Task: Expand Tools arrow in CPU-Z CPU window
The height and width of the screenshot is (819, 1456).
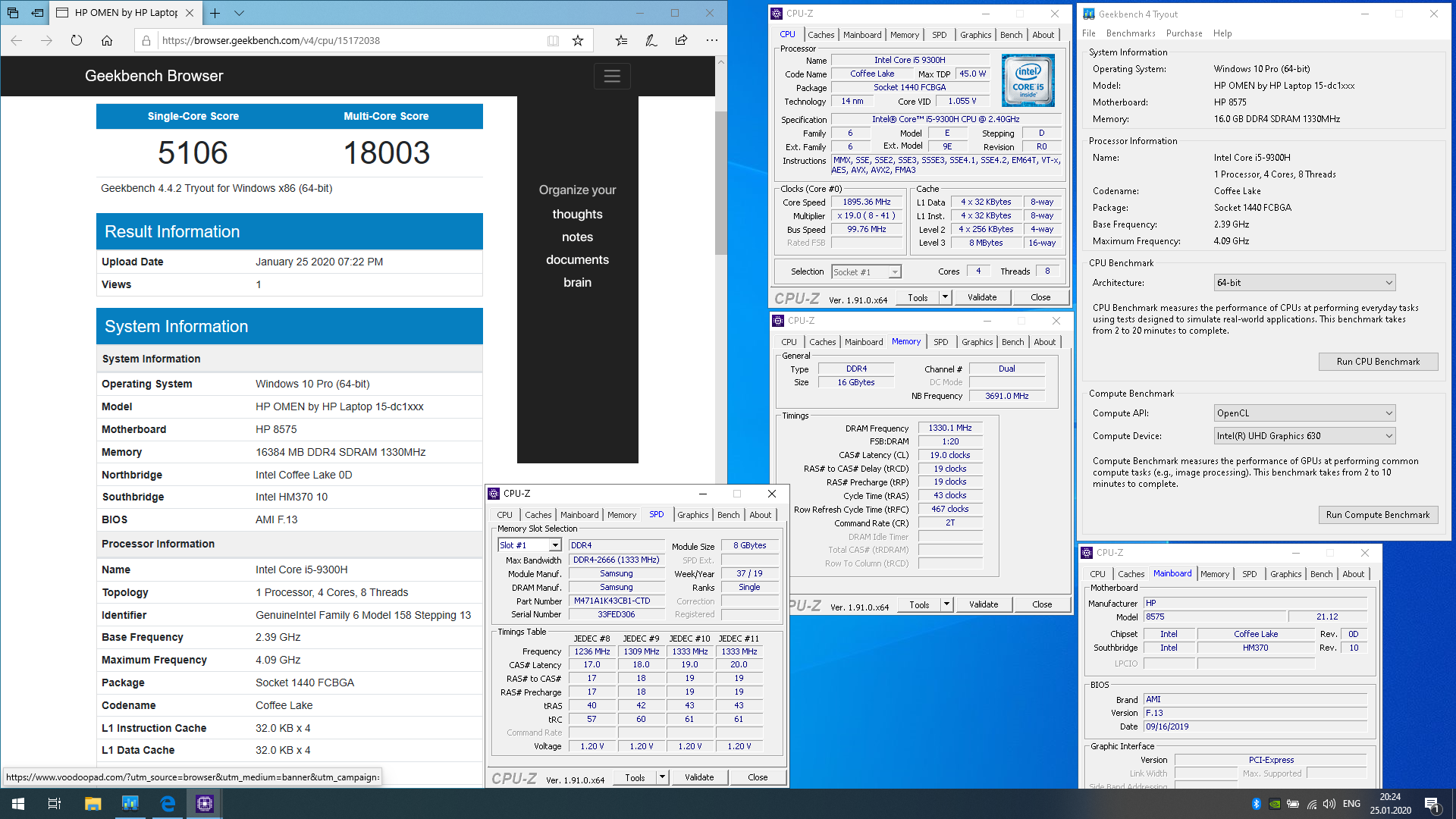Action: pyautogui.click(x=946, y=298)
